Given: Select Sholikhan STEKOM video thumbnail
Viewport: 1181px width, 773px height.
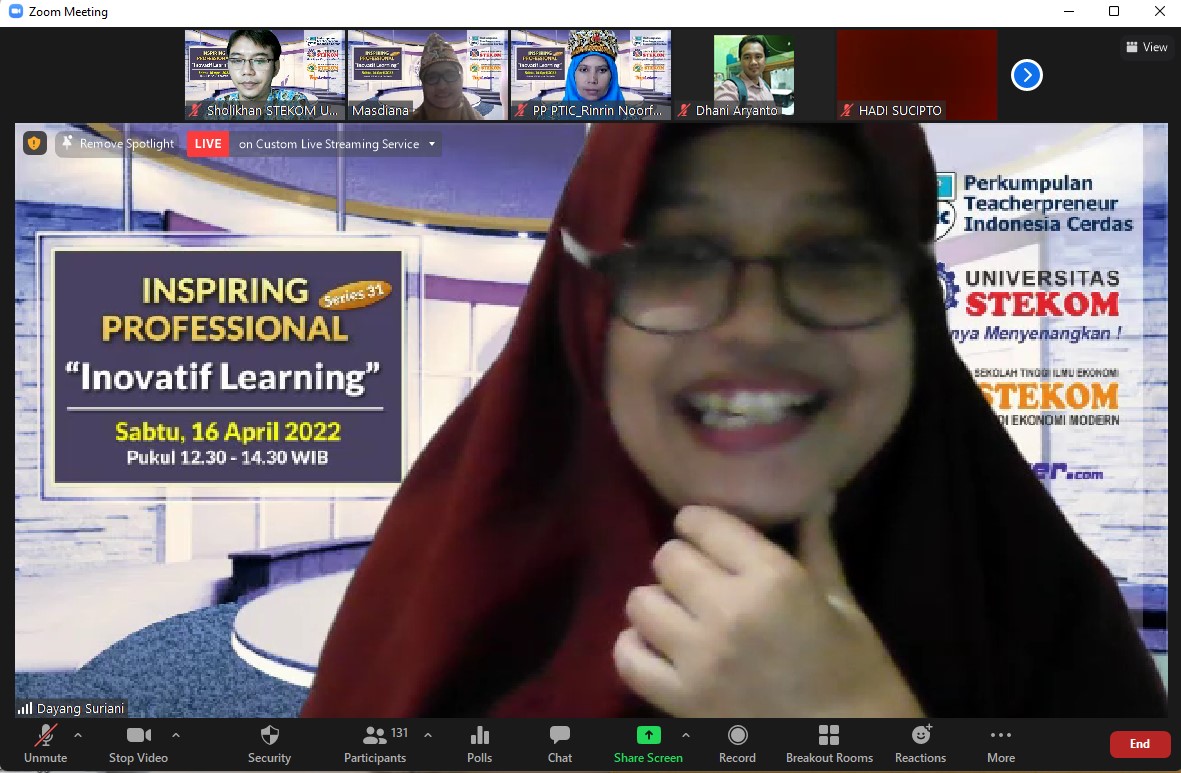Looking at the screenshot, I should tap(265, 75).
